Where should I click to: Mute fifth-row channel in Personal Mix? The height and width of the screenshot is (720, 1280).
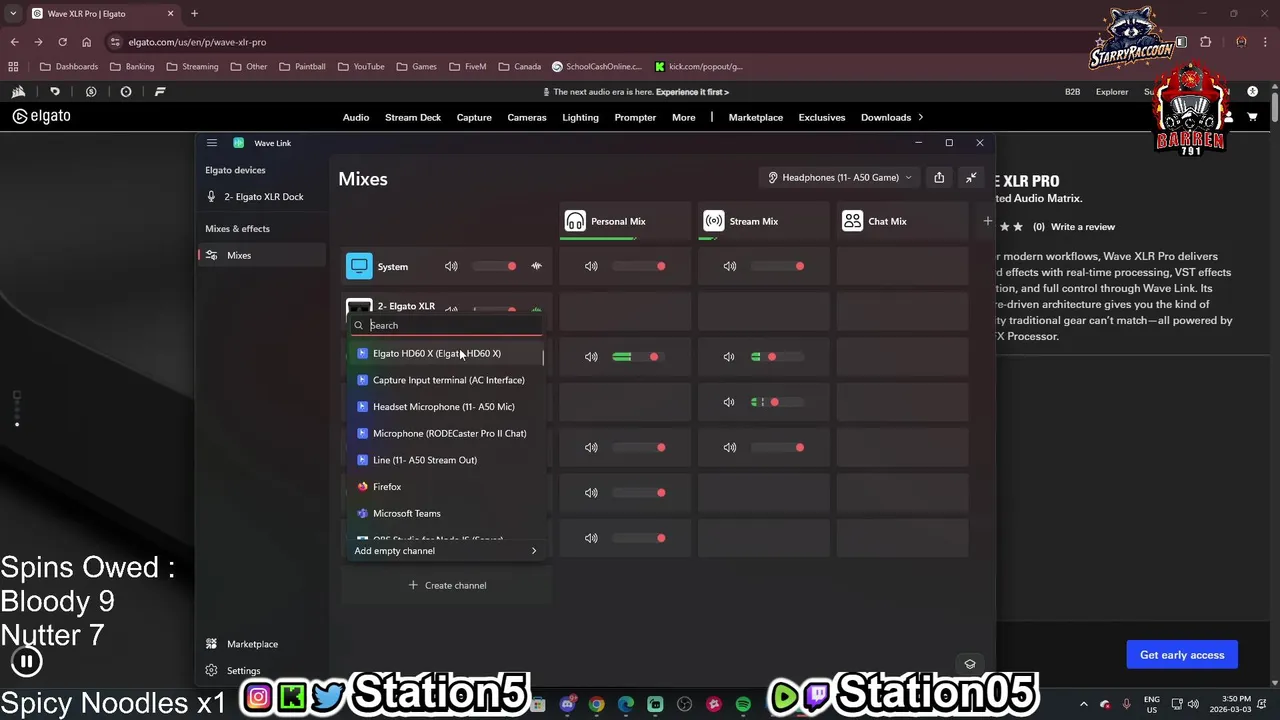(x=591, y=447)
